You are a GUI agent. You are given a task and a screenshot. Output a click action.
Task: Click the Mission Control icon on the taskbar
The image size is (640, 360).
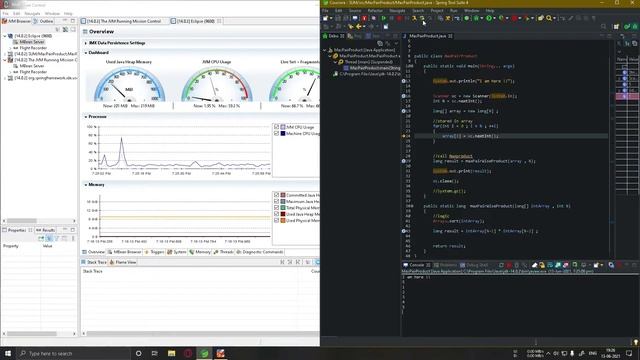[x=220, y=353]
